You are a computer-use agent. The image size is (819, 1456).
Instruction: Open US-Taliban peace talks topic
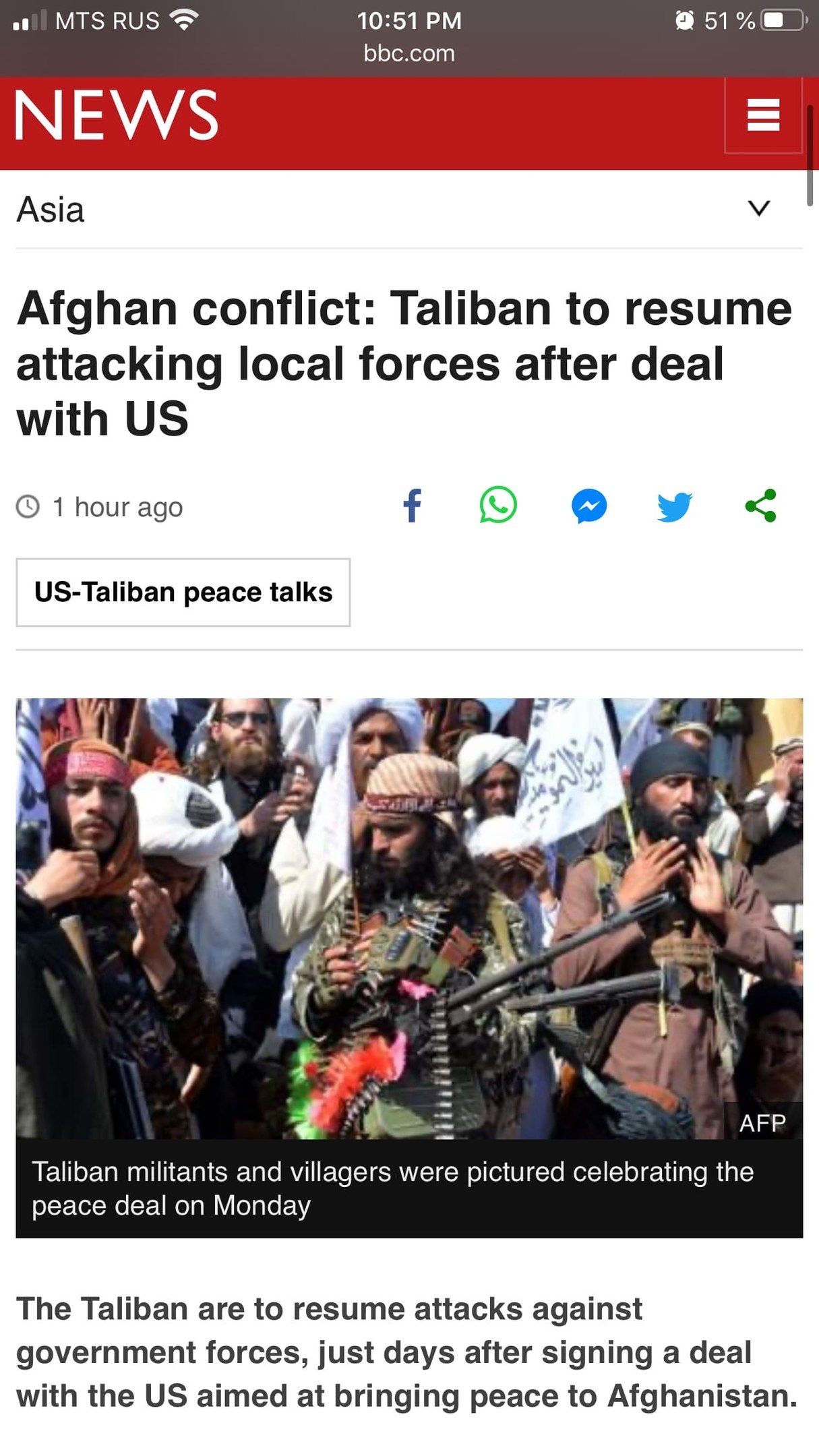click(x=183, y=593)
